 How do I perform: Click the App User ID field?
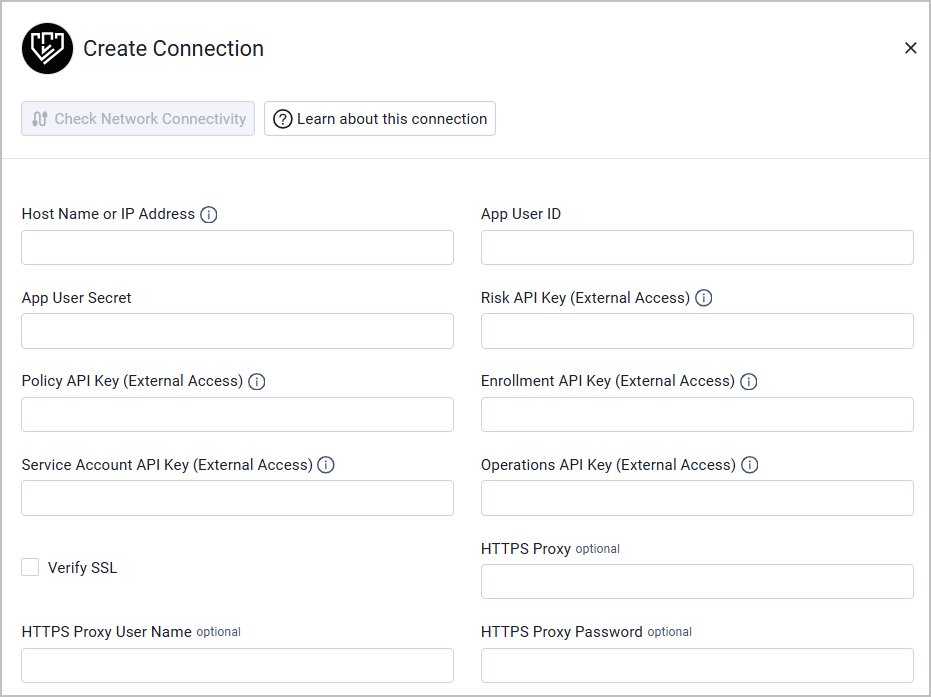pos(697,247)
